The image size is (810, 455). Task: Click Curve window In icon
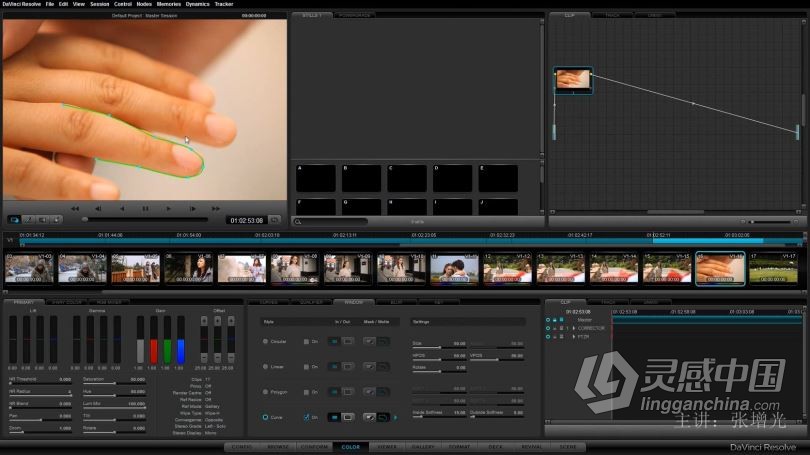click(334, 417)
